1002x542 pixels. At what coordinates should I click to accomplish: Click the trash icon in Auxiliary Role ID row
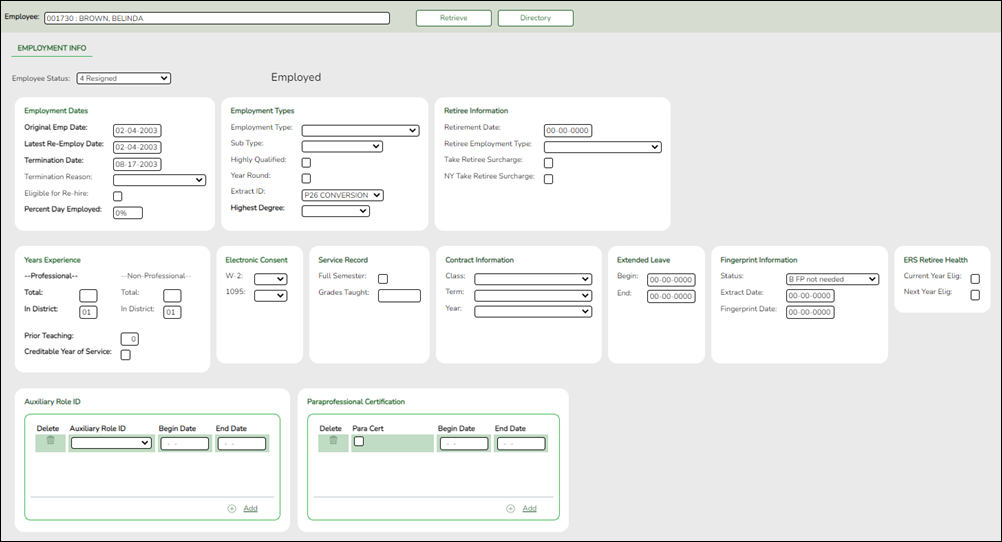[x=50, y=440]
